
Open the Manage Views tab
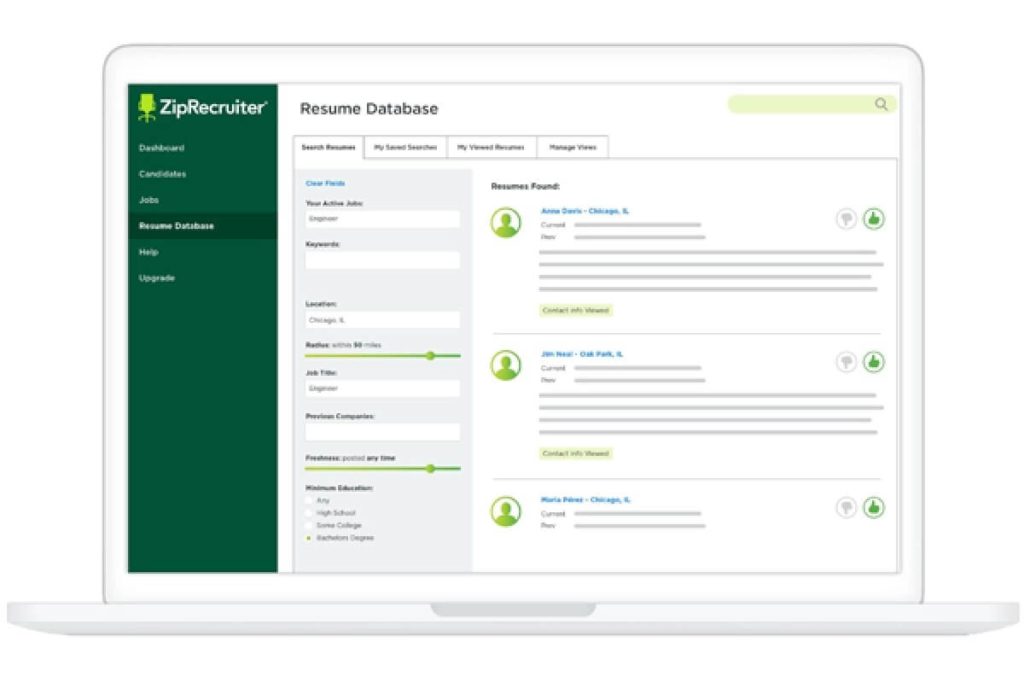[x=571, y=146]
